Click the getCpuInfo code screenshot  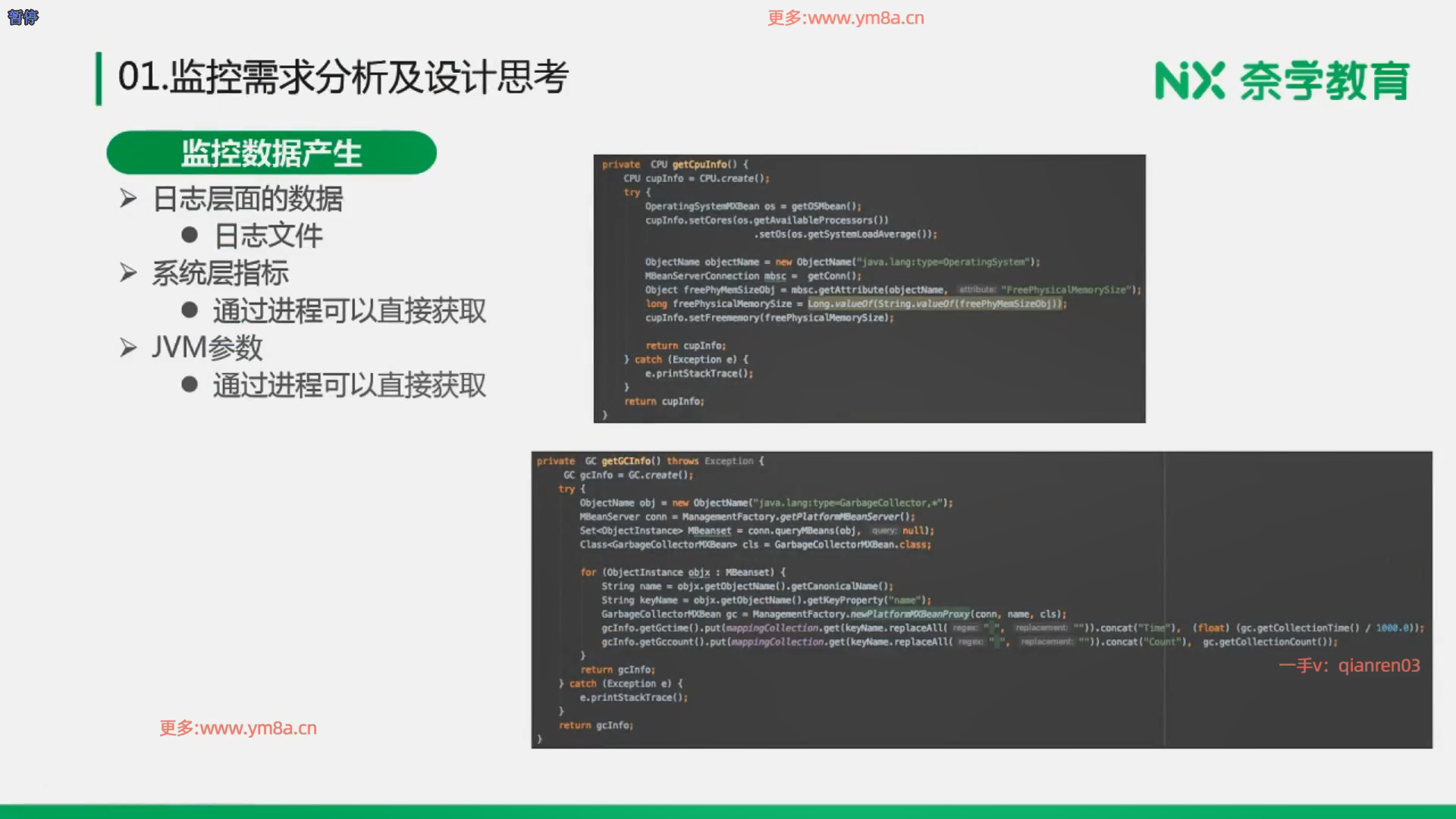click(x=869, y=288)
